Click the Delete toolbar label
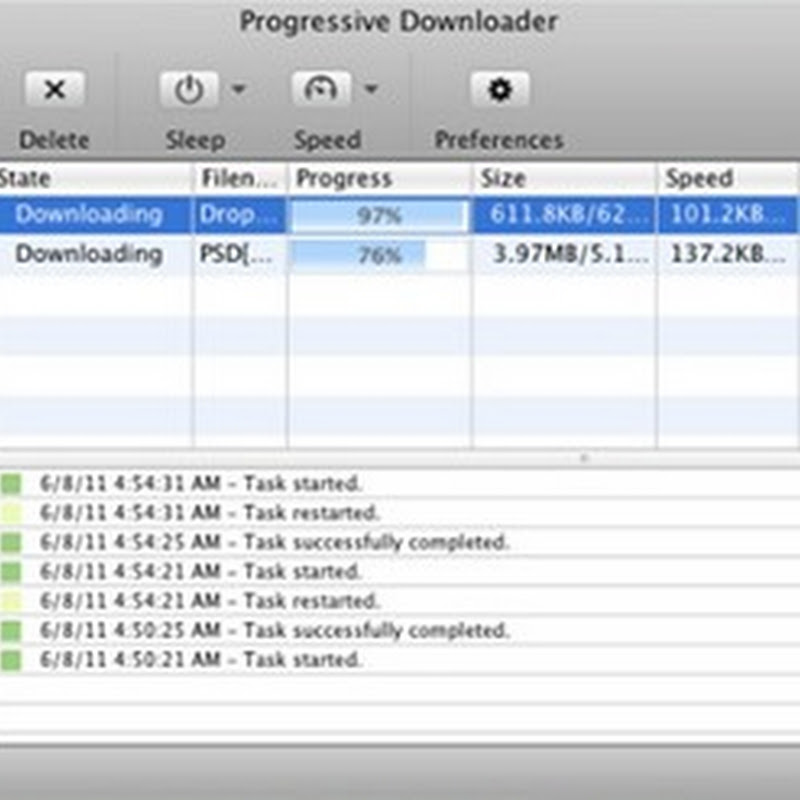The width and height of the screenshot is (800, 800). (x=54, y=140)
